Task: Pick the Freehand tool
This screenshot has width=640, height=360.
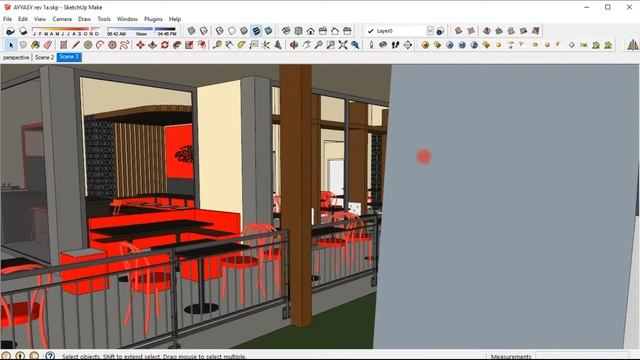Action: [x=124, y=45]
